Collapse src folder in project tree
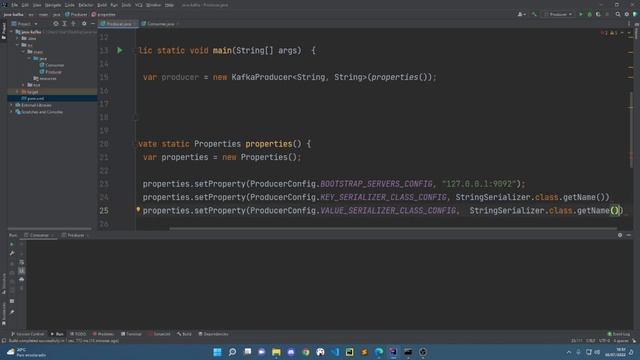 click(18, 45)
